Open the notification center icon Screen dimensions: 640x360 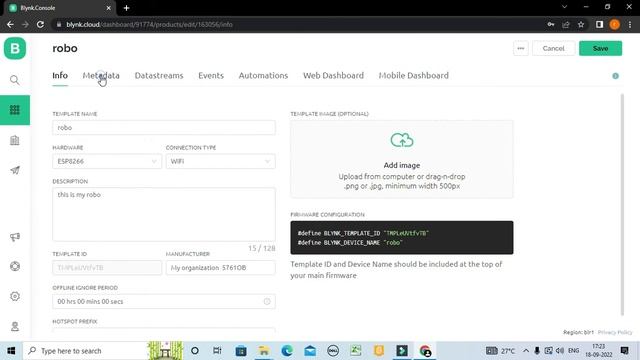tap(624, 351)
